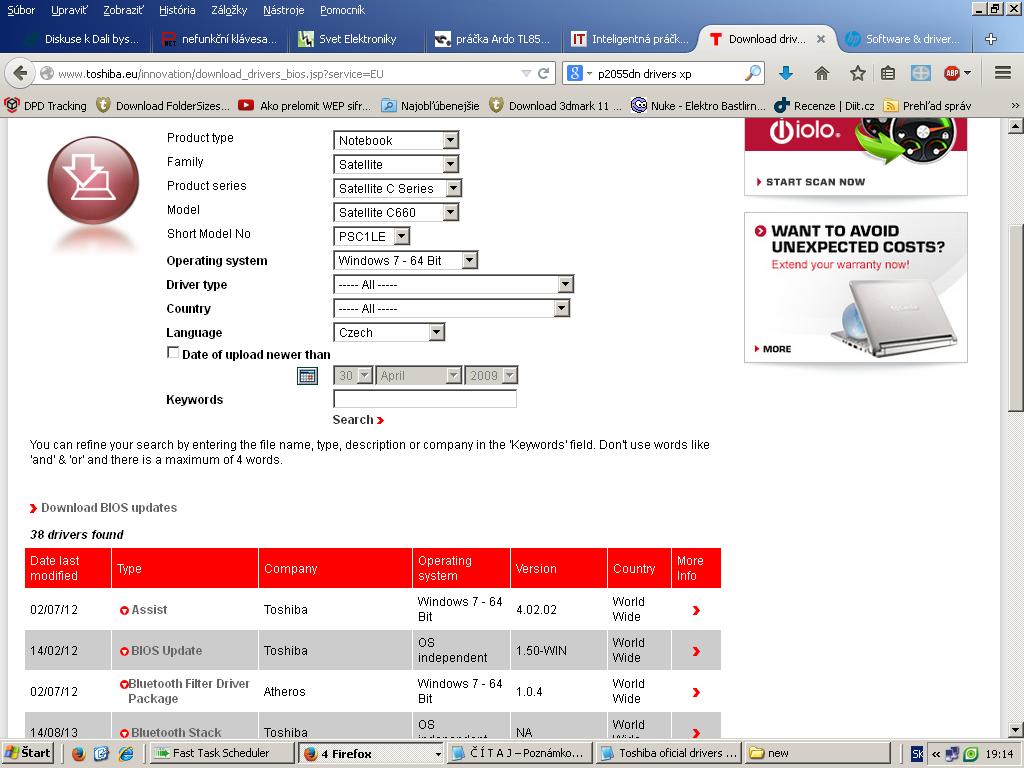This screenshot has height=768, width=1024.
Task: Open the calendar date picker icon
Action: 307,376
